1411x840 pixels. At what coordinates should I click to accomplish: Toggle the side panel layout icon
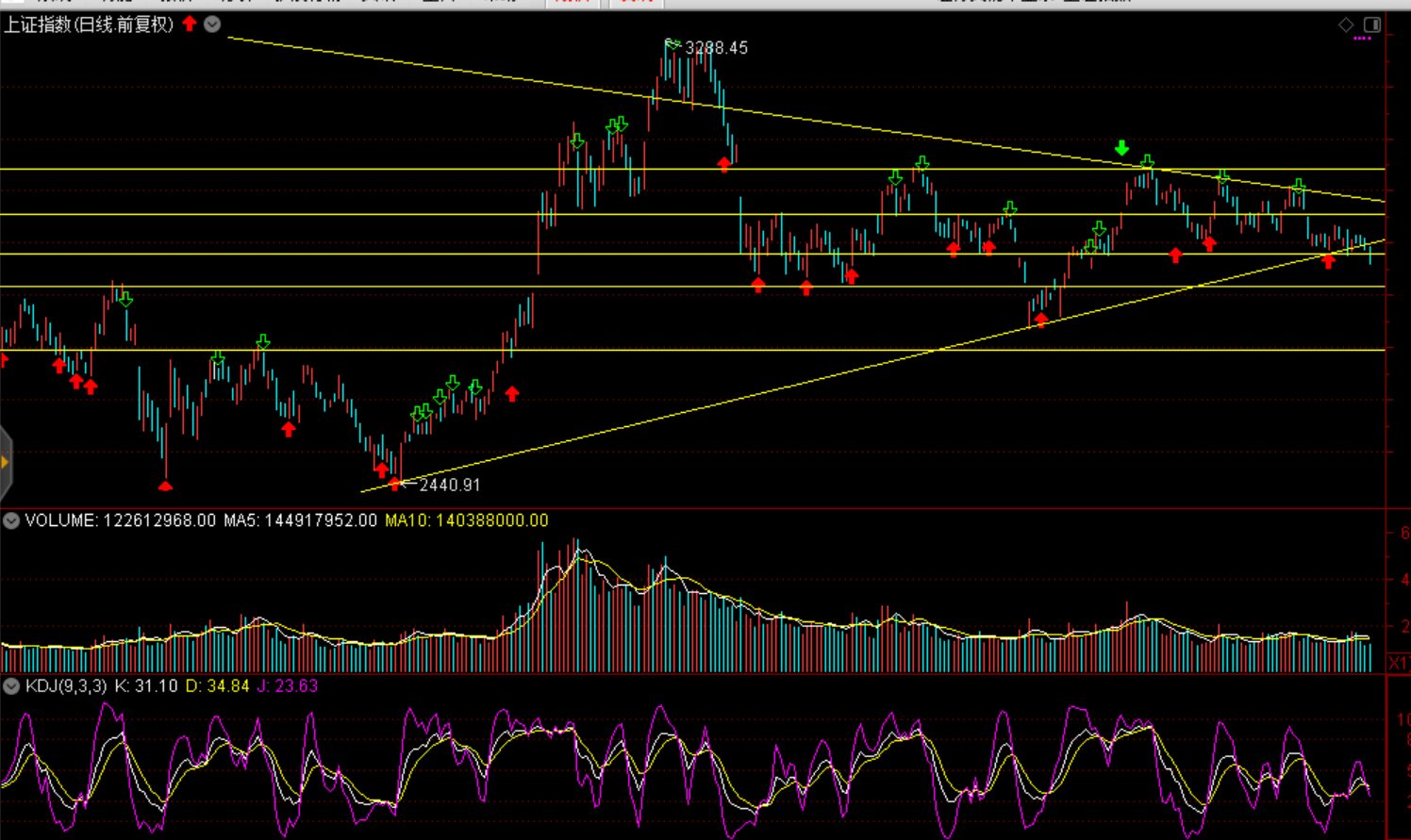[1372, 25]
